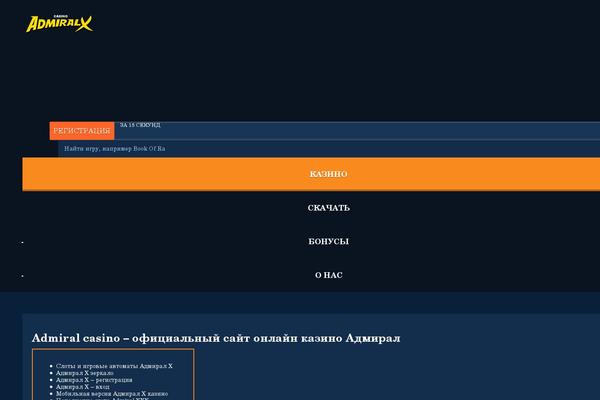Image resolution: width=600 pixels, height=400 pixels.
Task: Click the bullet marker beside О нас
Action: [x=22, y=276]
